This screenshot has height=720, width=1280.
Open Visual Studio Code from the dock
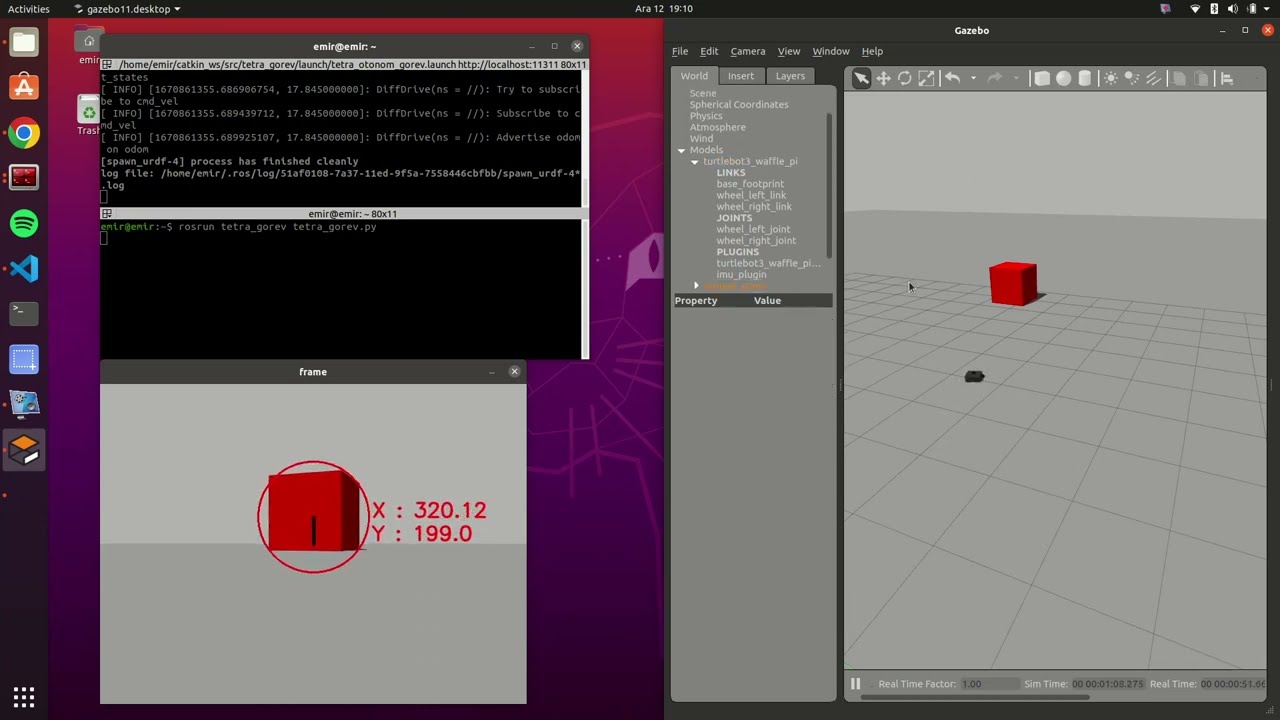[24, 268]
